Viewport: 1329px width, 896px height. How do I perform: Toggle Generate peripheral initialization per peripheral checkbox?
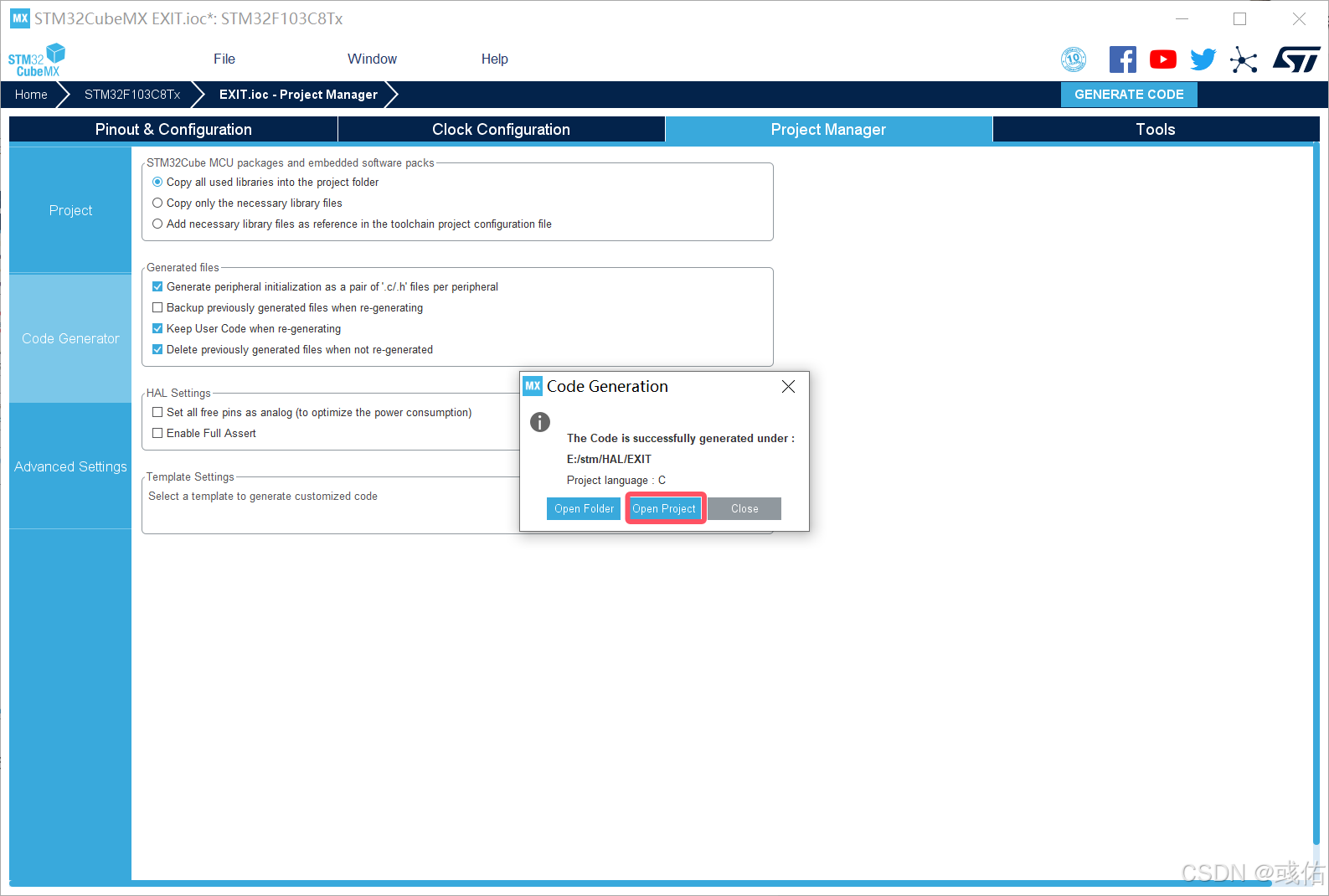click(157, 286)
